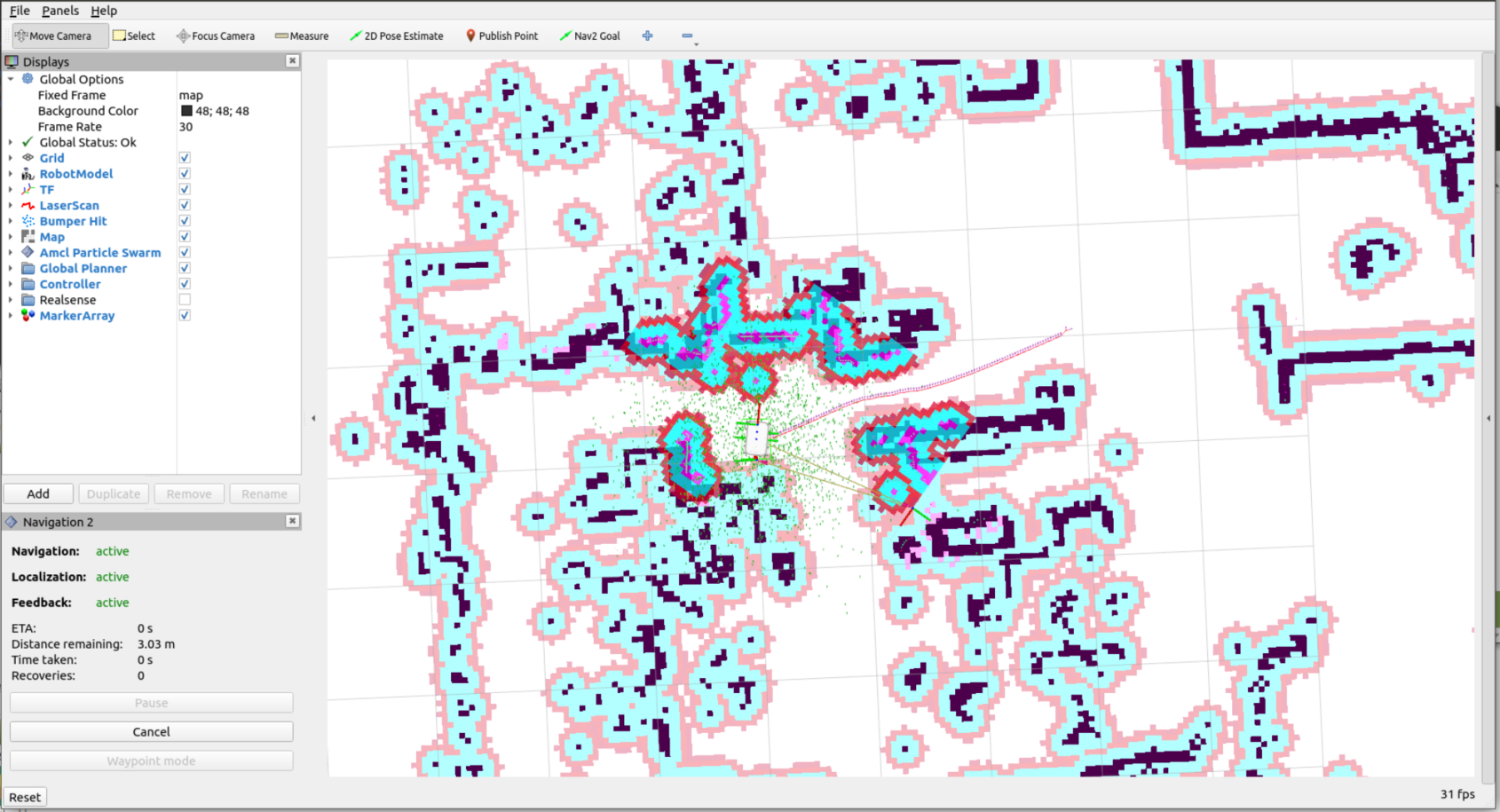Image resolution: width=1500 pixels, height=812 pixels.
Task: Open the Help menu
Action: (104, 11)
